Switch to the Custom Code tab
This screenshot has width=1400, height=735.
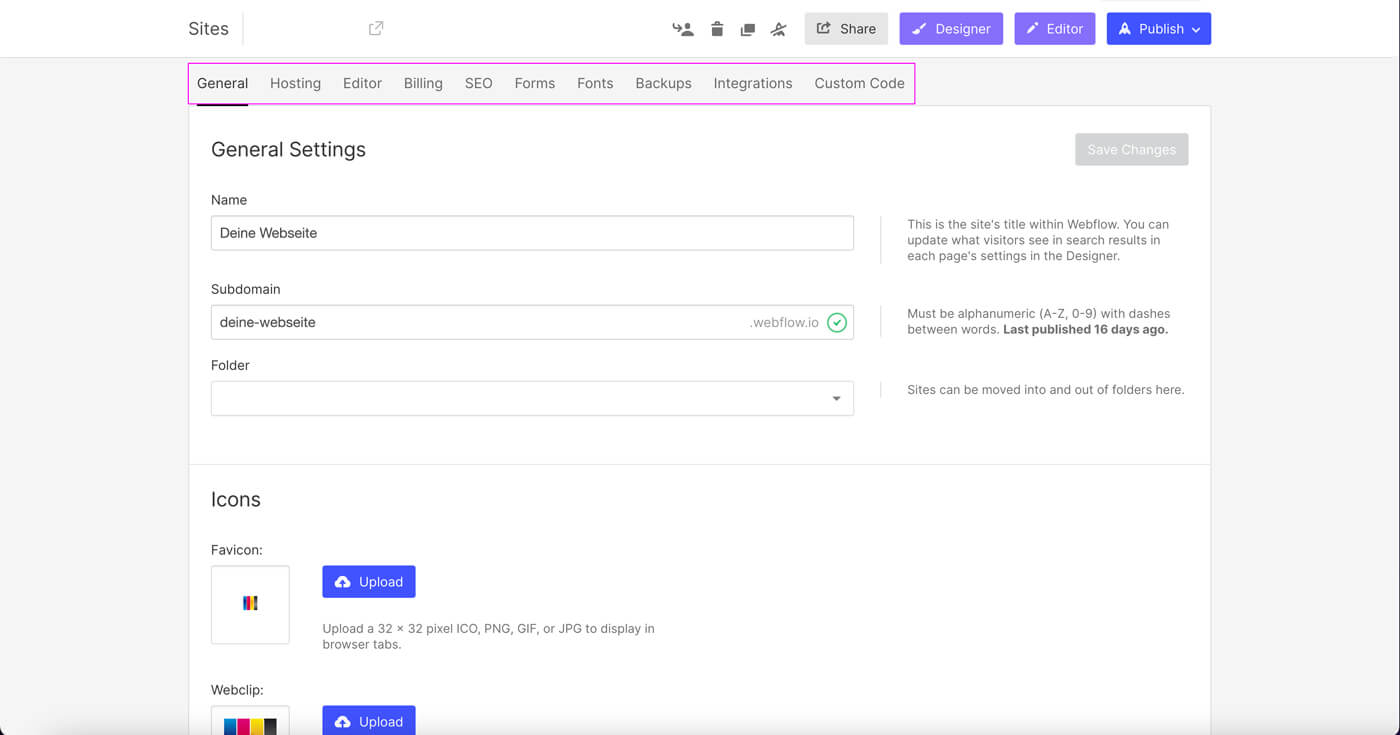pos(859,83)
